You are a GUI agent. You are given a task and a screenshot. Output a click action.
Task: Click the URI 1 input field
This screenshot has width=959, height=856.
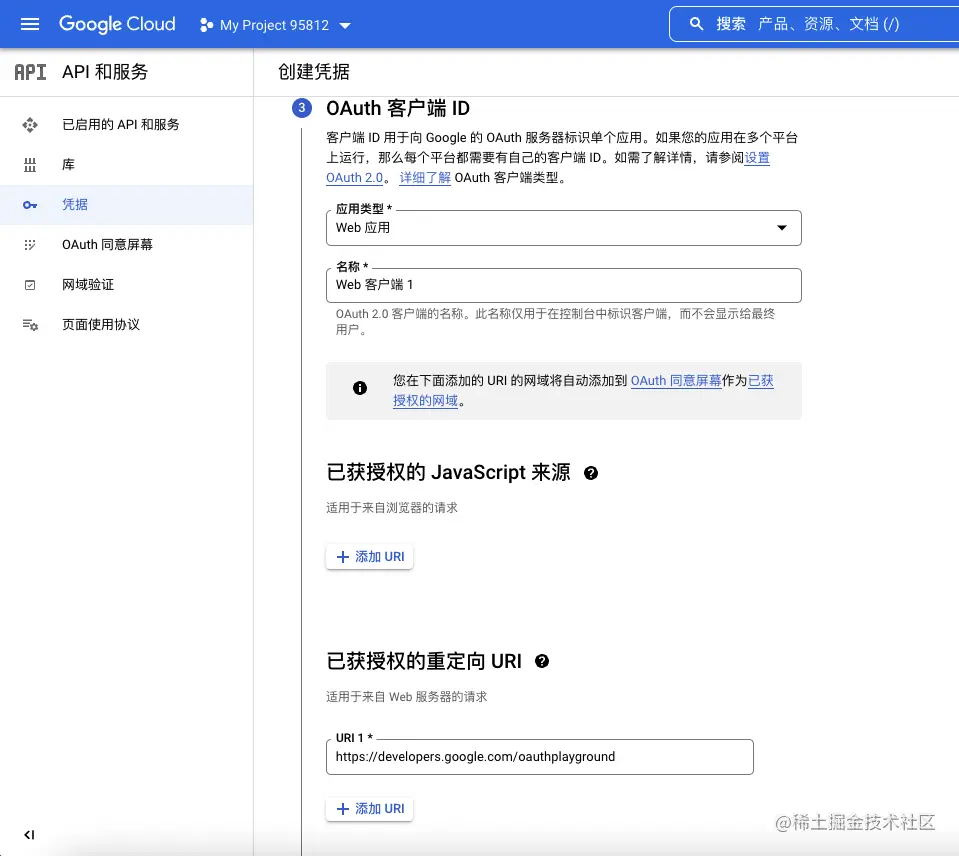tap(539, 757)
